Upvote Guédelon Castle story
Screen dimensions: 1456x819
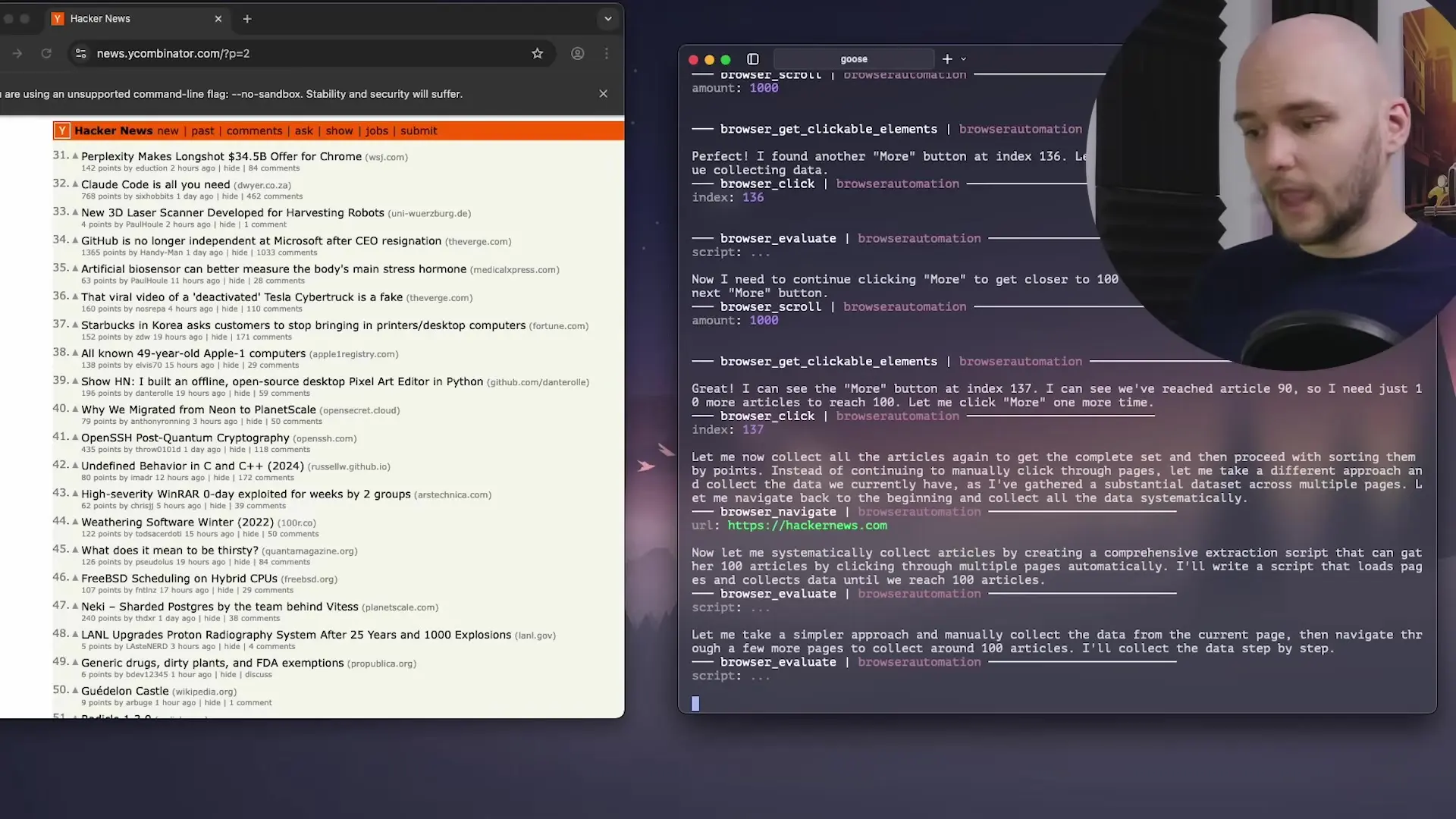tap(75, 690)
